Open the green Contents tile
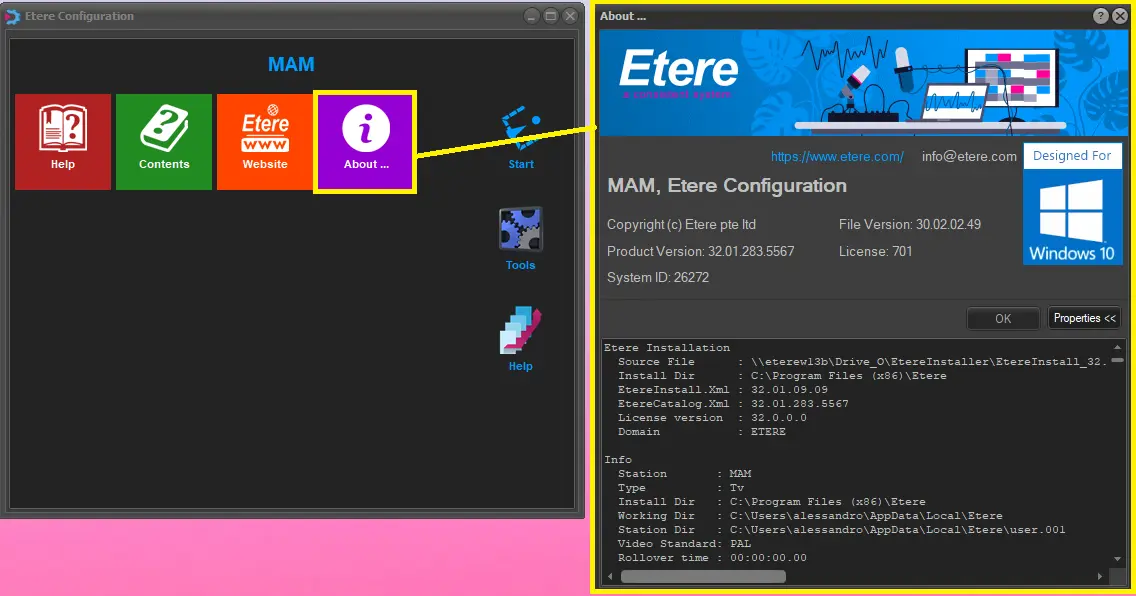1136x596 pixels. pyautogui.click(x=164, y=141)
